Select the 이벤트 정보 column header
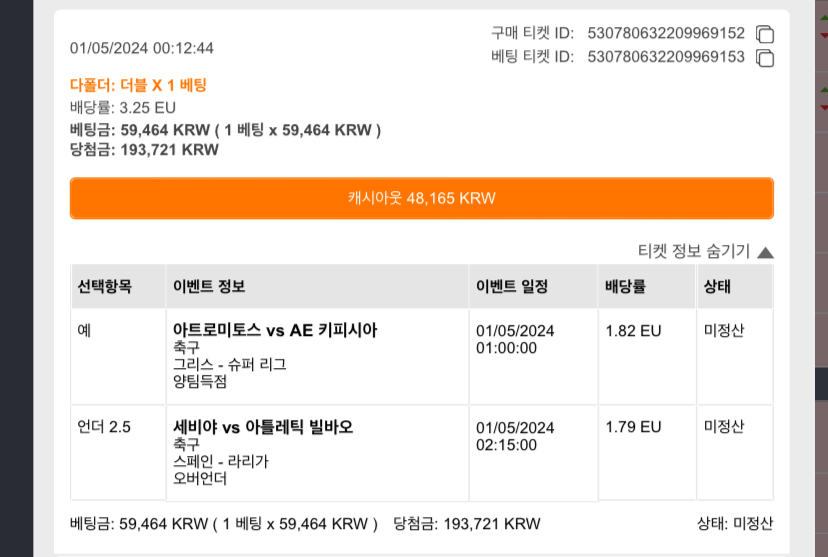The image size is (828, 557). tap(209, 286)
